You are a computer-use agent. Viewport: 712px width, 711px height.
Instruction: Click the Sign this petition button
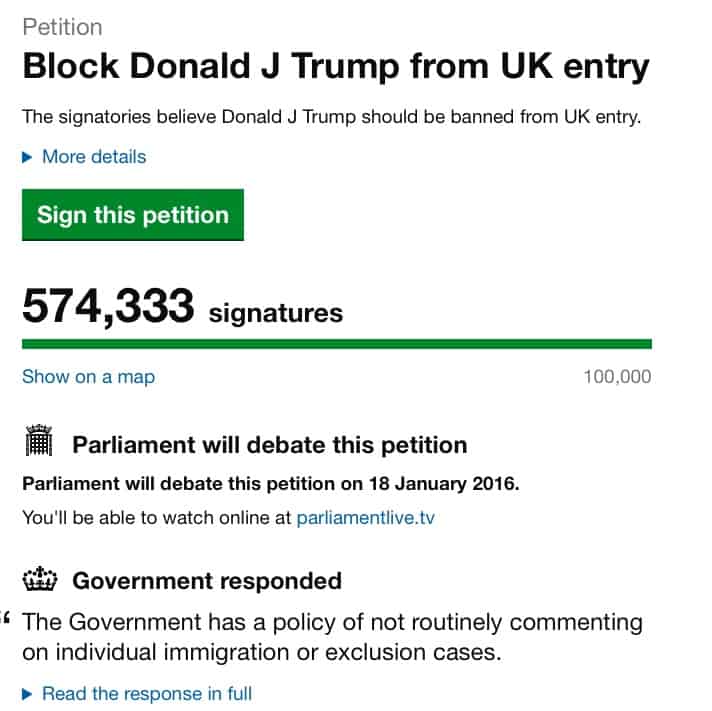click(133, 215)
